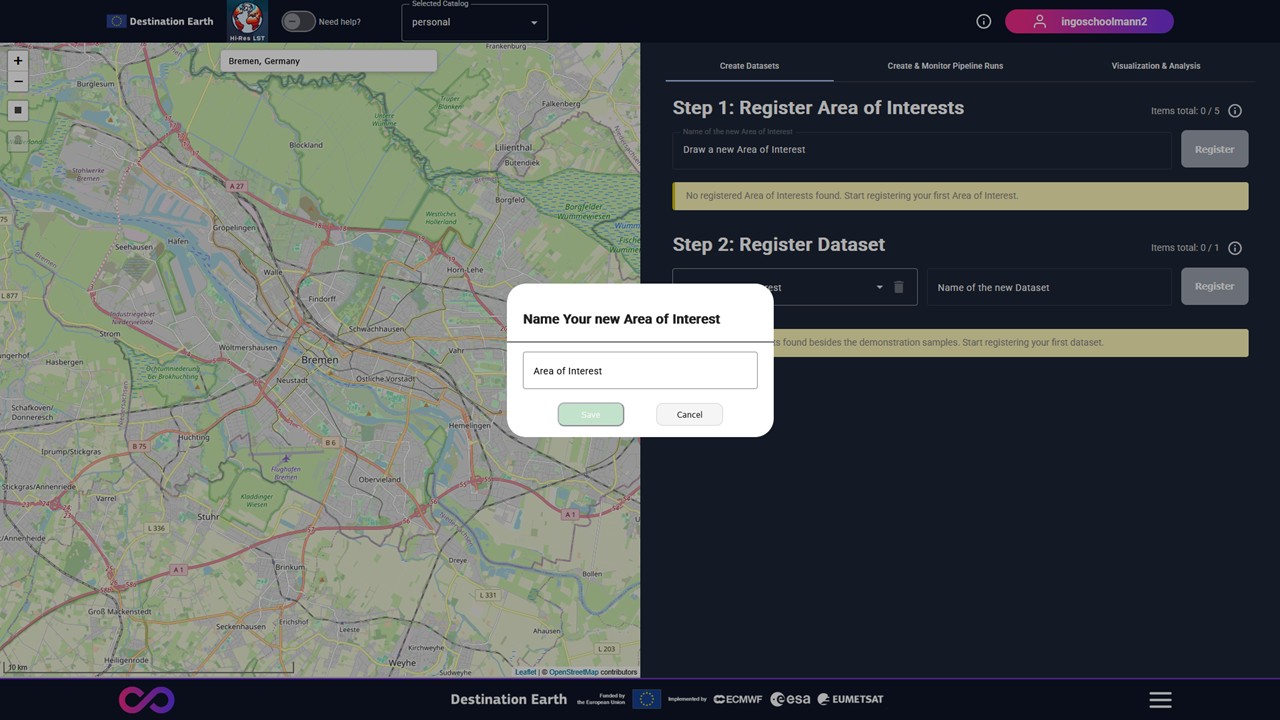Select the draw rectangle map tool
This screenshot has height=720, width=1280.
pyautogui.click(x=17, y=110)
